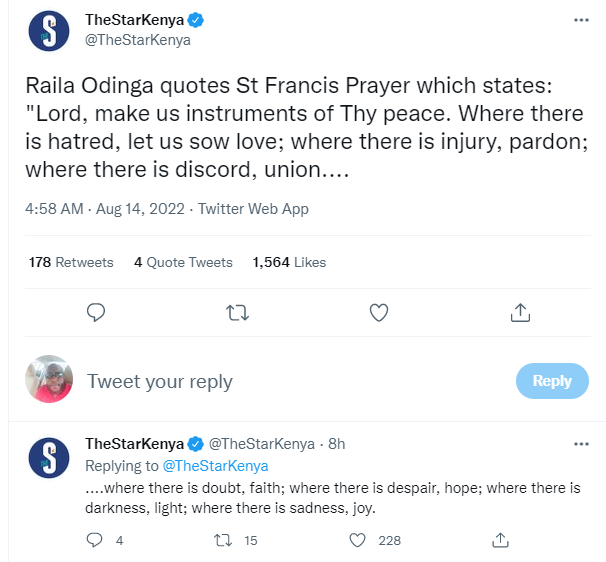Reply to the main St Francis Prayer tweet
The width and height of the screenshot is (606, 562).
tap(96, 314)
